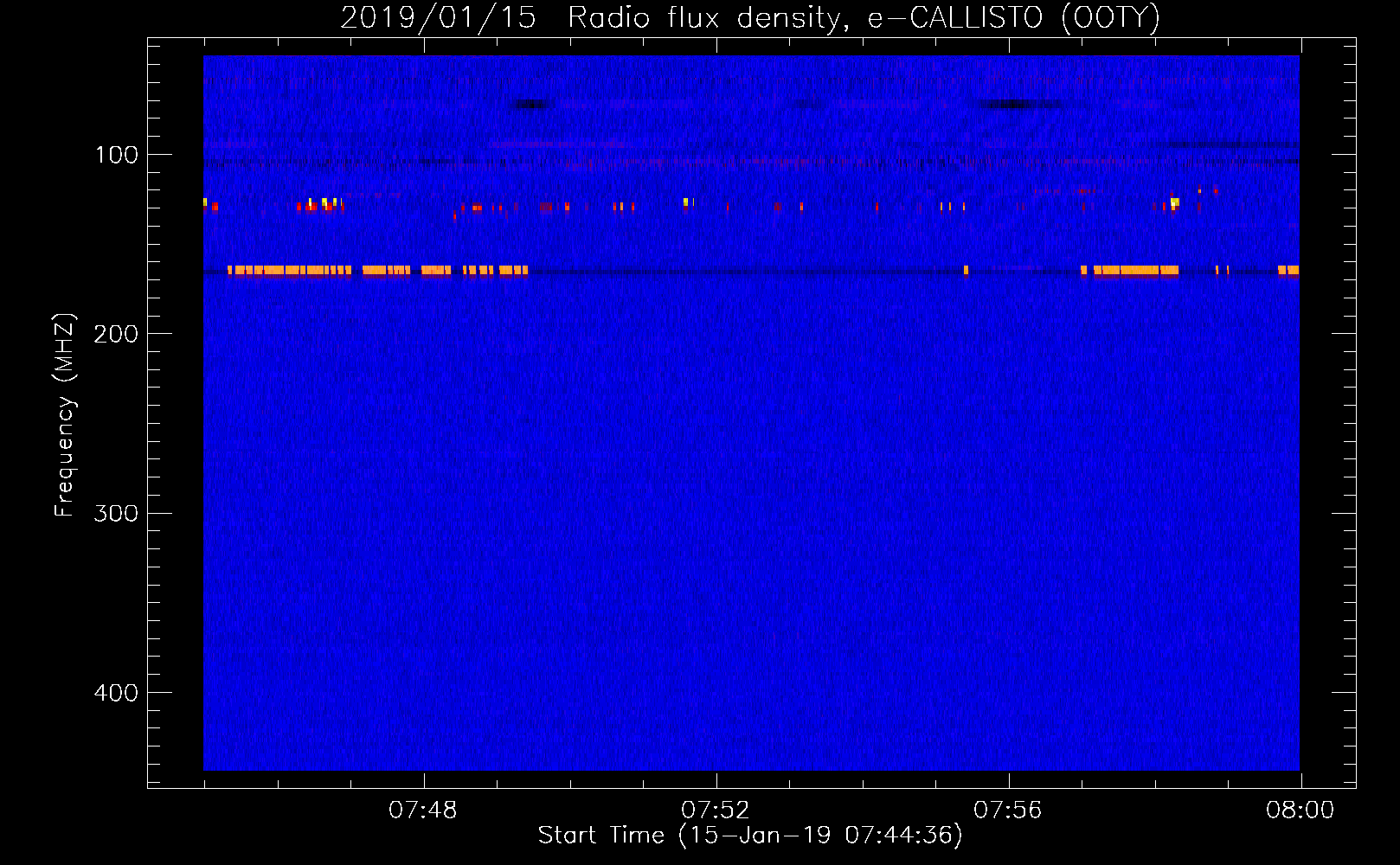Click the '07:48' time tick label
This screenshot has width=1400, height=865.
(422, 811)
